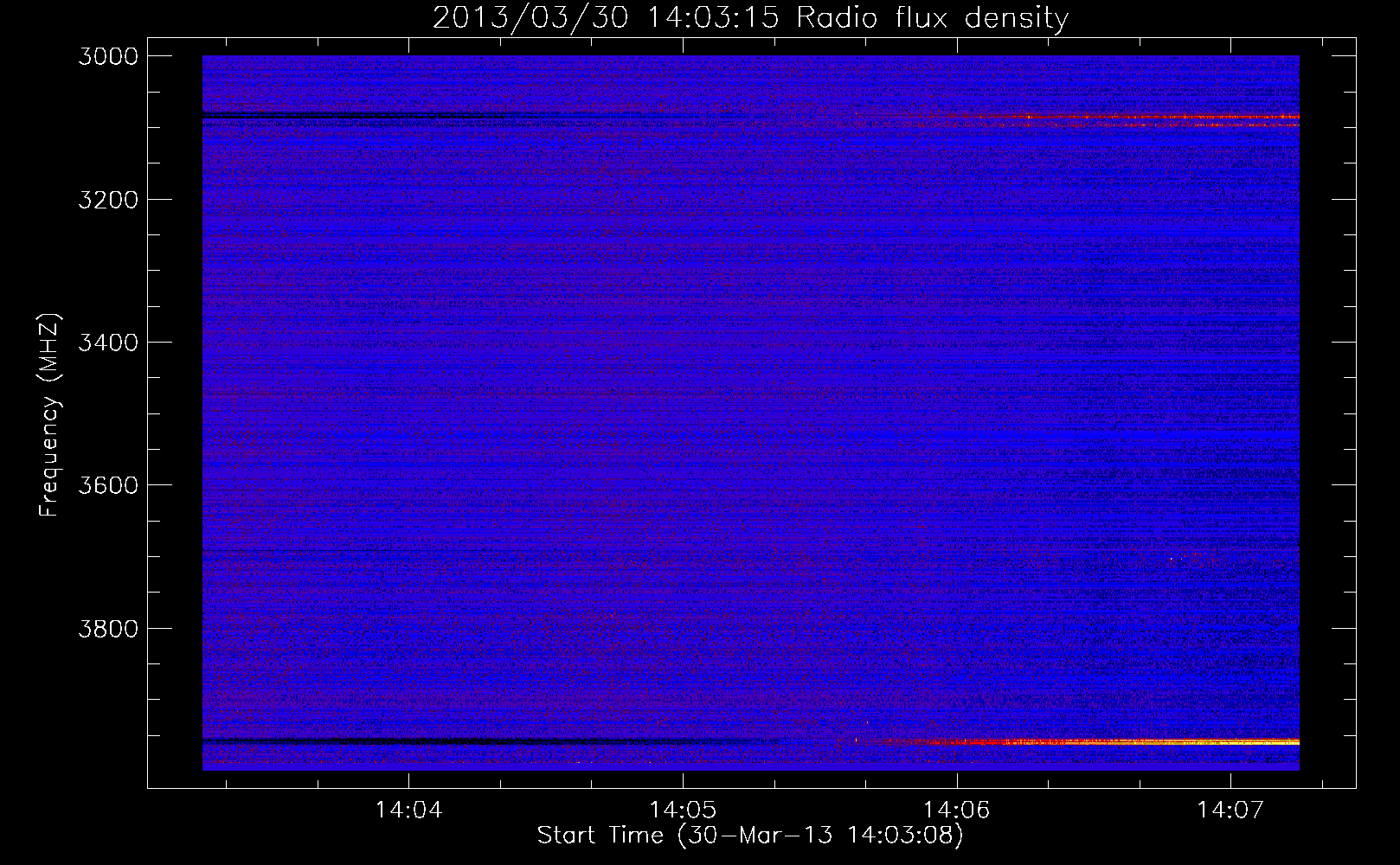Click the 14:04 time axis label
Viewport: 1400px width, 865px height.
[x=408, y=811]
